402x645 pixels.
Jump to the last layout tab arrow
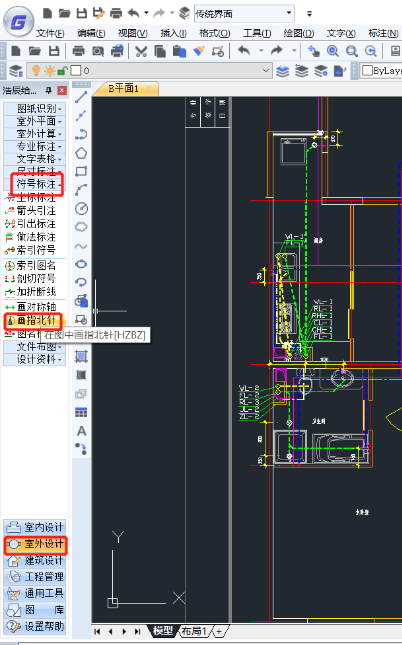coord(137,631)
